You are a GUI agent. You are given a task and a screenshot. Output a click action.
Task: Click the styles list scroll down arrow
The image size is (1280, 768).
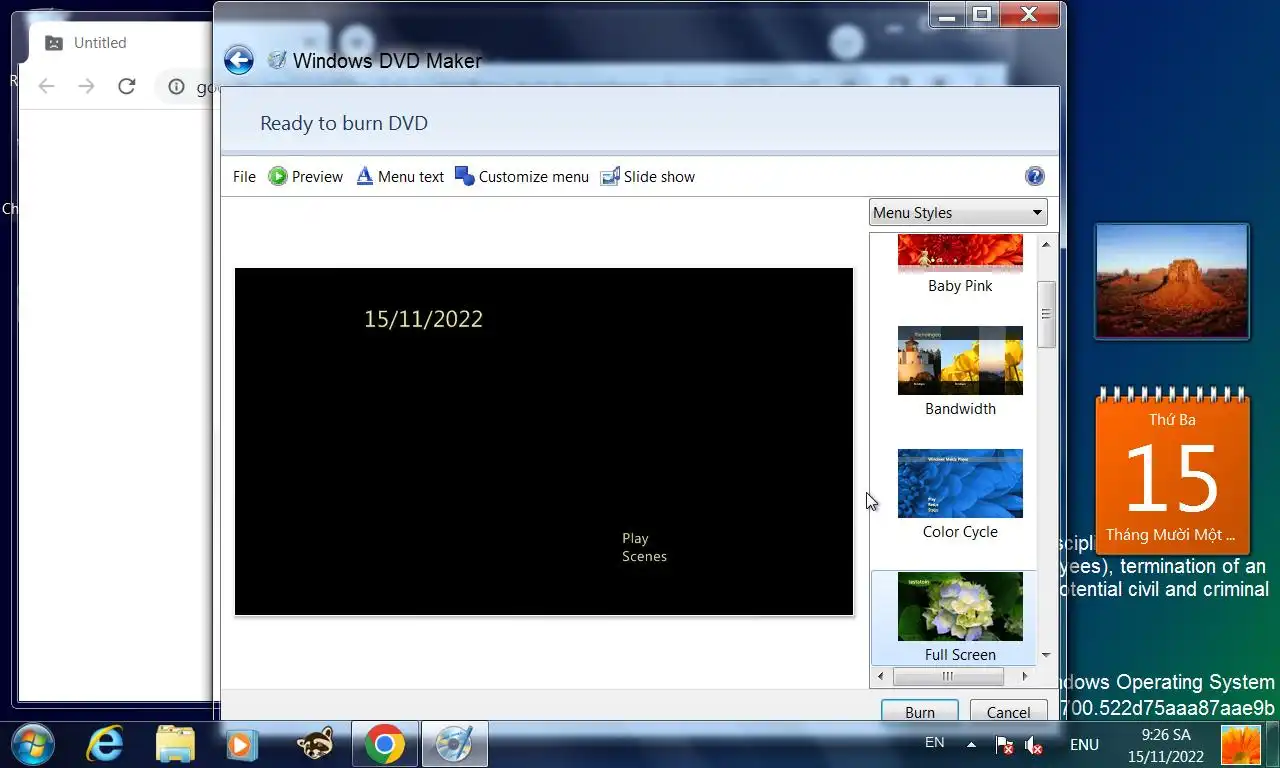pos(1046,655)
